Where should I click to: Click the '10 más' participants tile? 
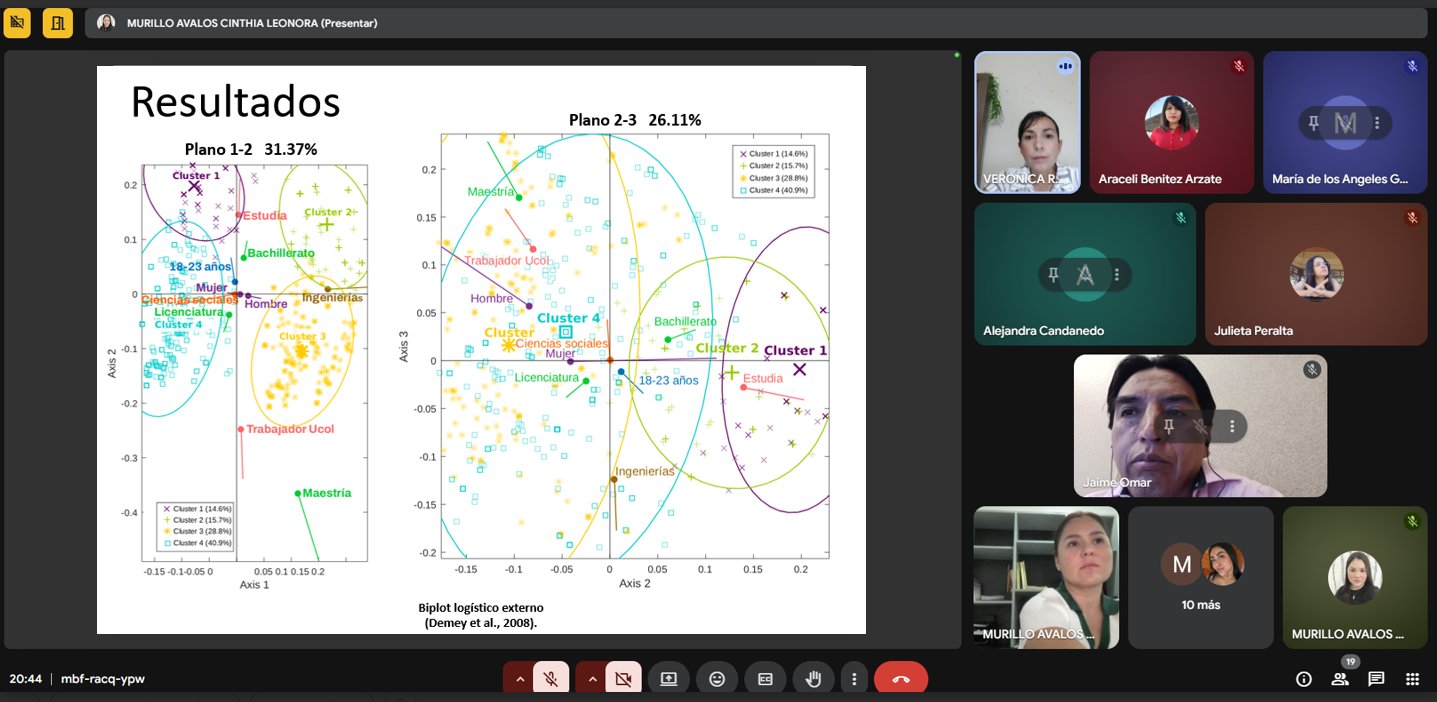[1201, 577]
